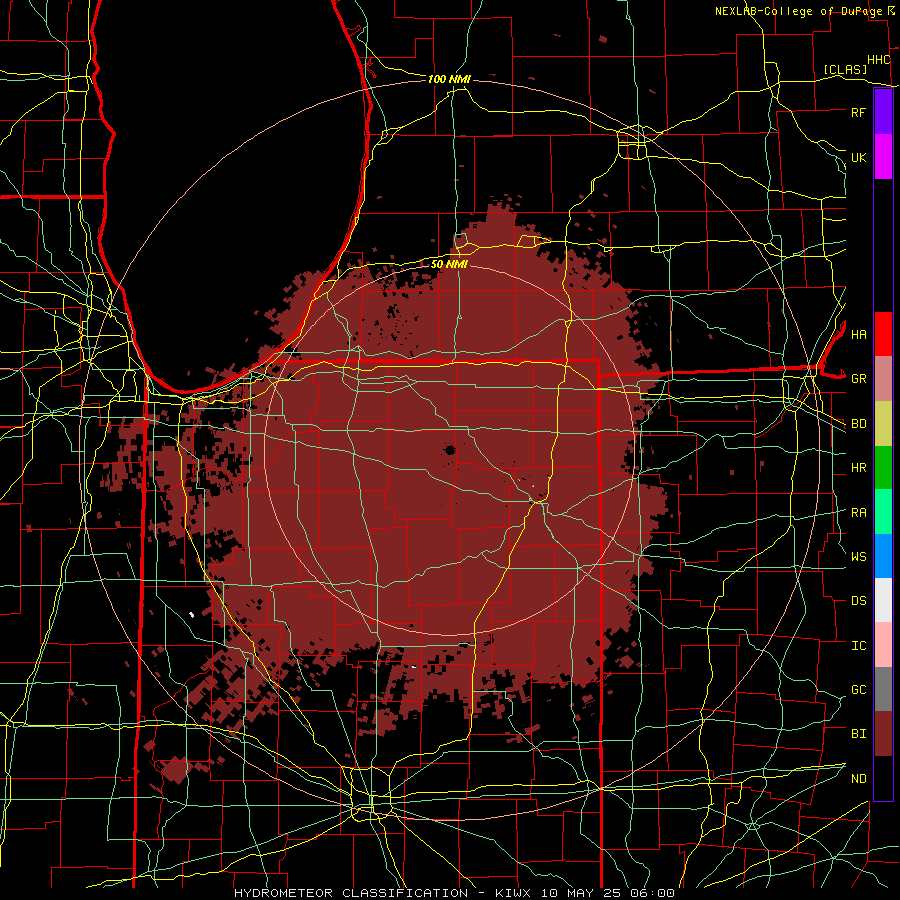Click the '[CLAS]' label above legend
This screenshot has width=900, height=900.
point(844,70)
